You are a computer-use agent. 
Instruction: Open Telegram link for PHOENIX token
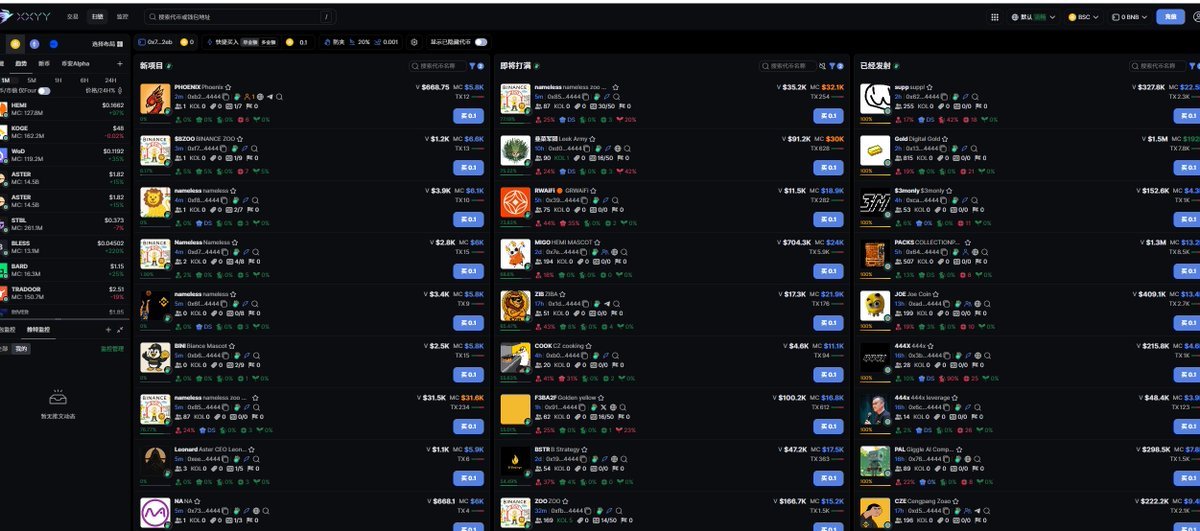[269, 97]
